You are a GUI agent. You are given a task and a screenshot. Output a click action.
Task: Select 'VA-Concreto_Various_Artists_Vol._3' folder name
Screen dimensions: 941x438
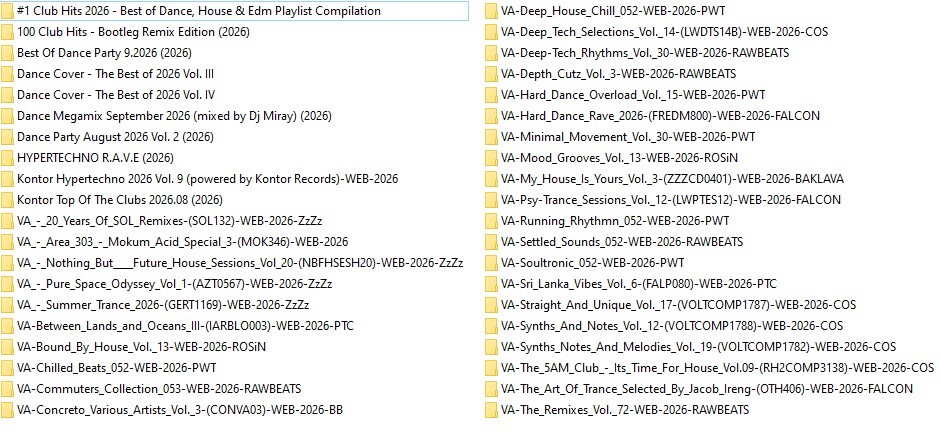[x=180, y=410]
